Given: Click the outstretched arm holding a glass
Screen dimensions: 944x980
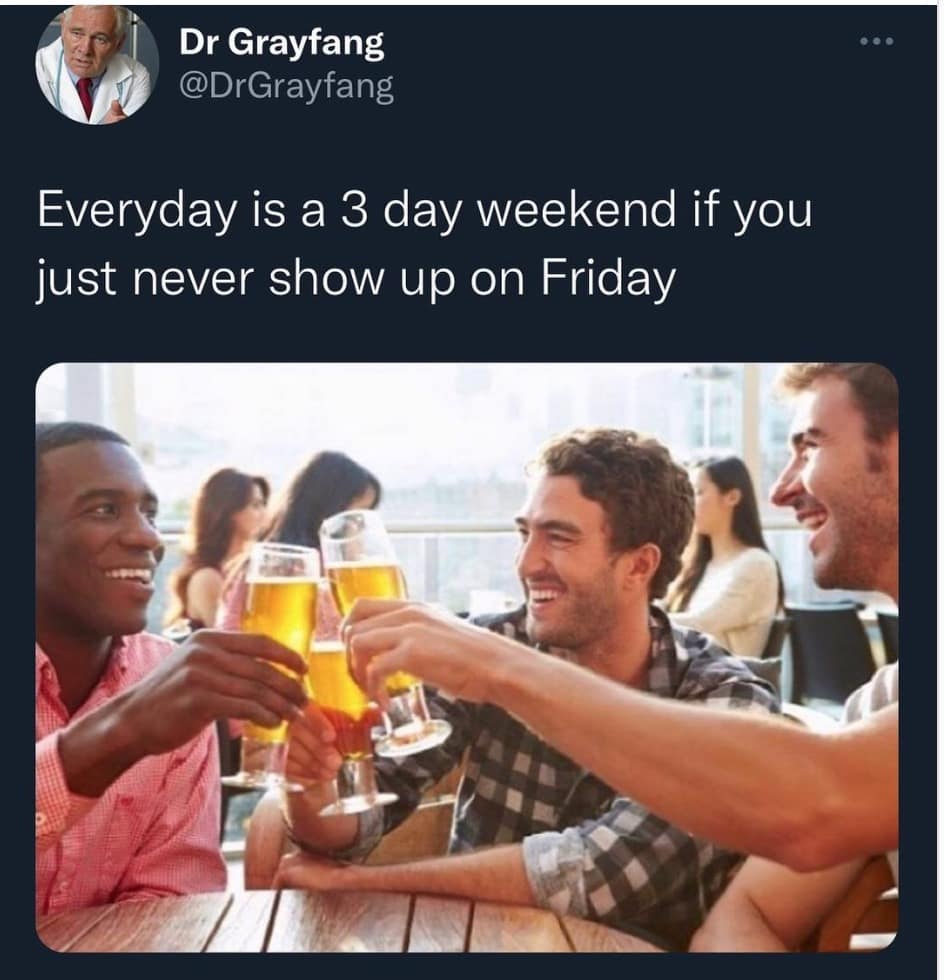Looking at the screenshot, I should [625, 725].
